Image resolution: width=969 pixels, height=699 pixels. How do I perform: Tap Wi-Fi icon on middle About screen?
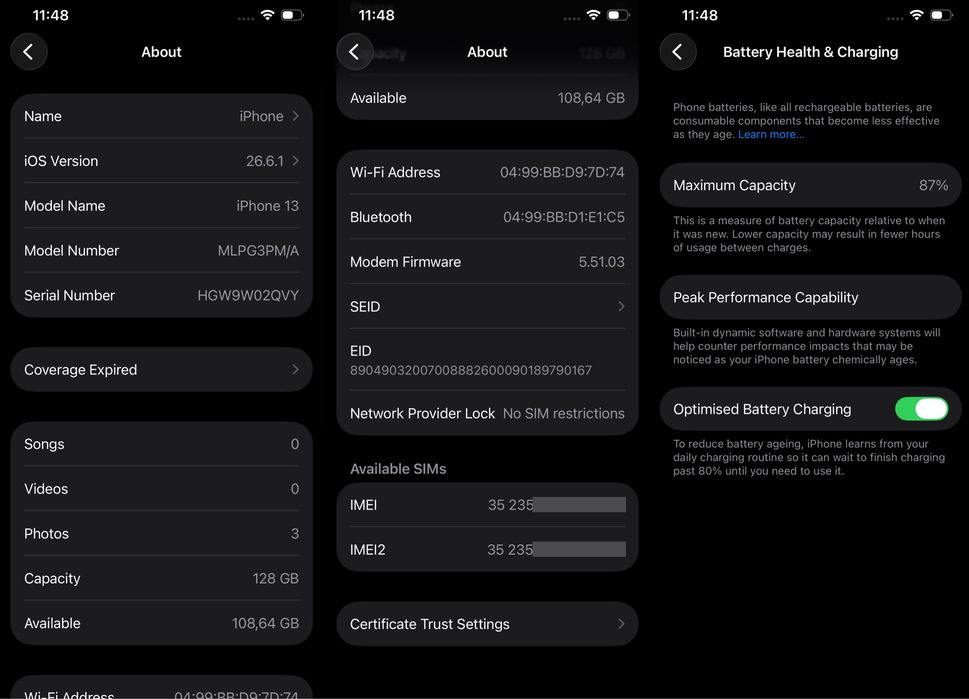(x=593, y=15)
